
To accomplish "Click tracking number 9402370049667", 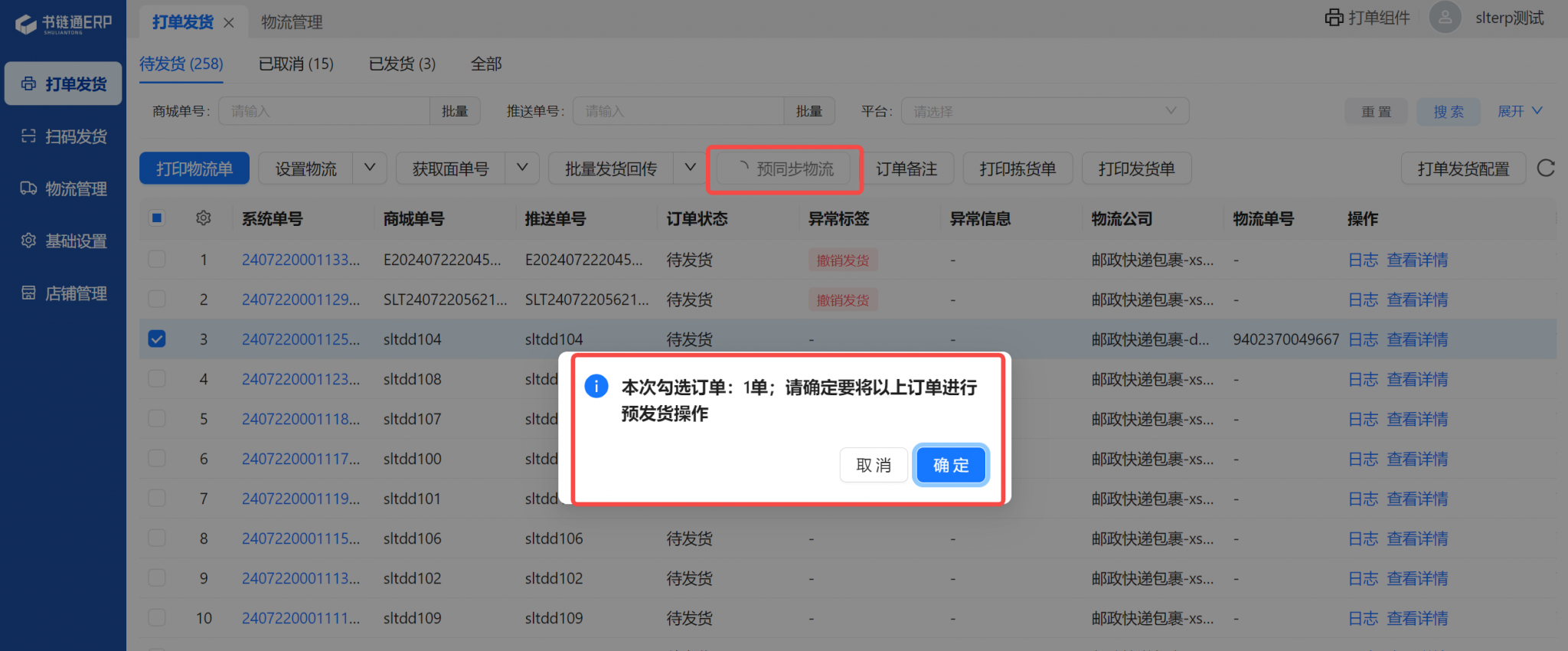I will click(1286, 339).
